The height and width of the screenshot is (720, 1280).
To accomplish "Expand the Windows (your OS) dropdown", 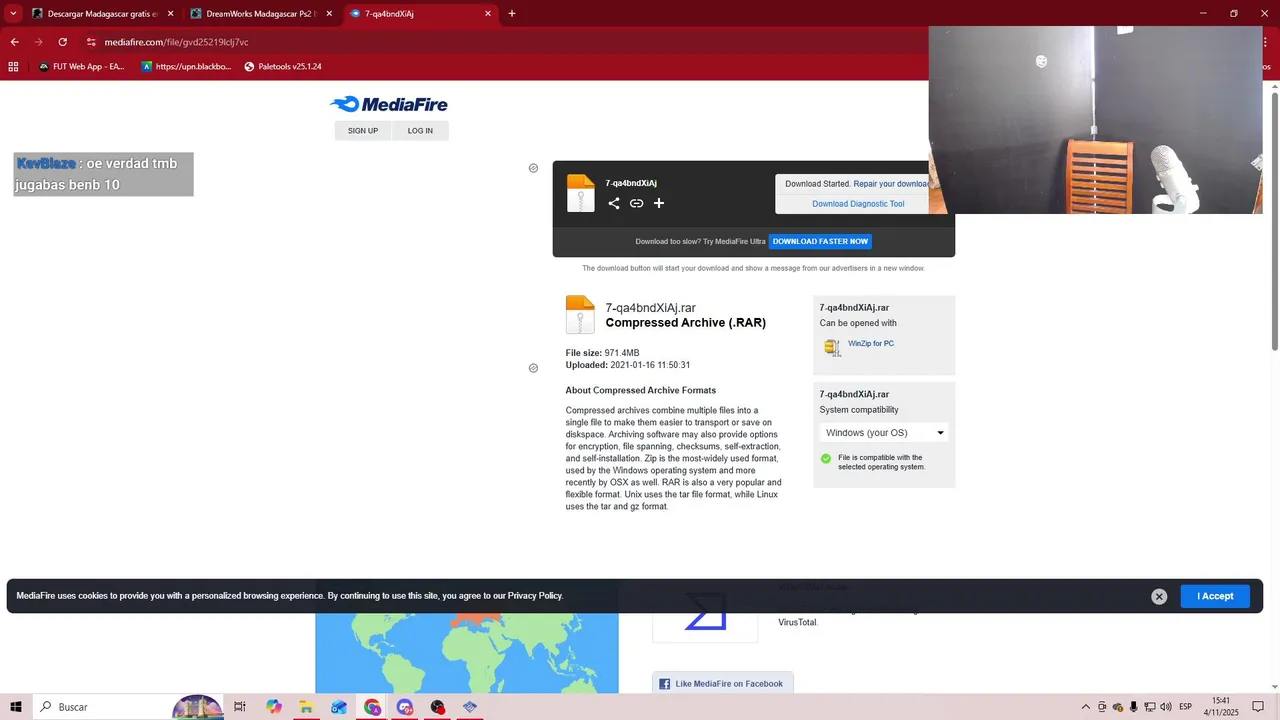I will [x=884, y=433].
